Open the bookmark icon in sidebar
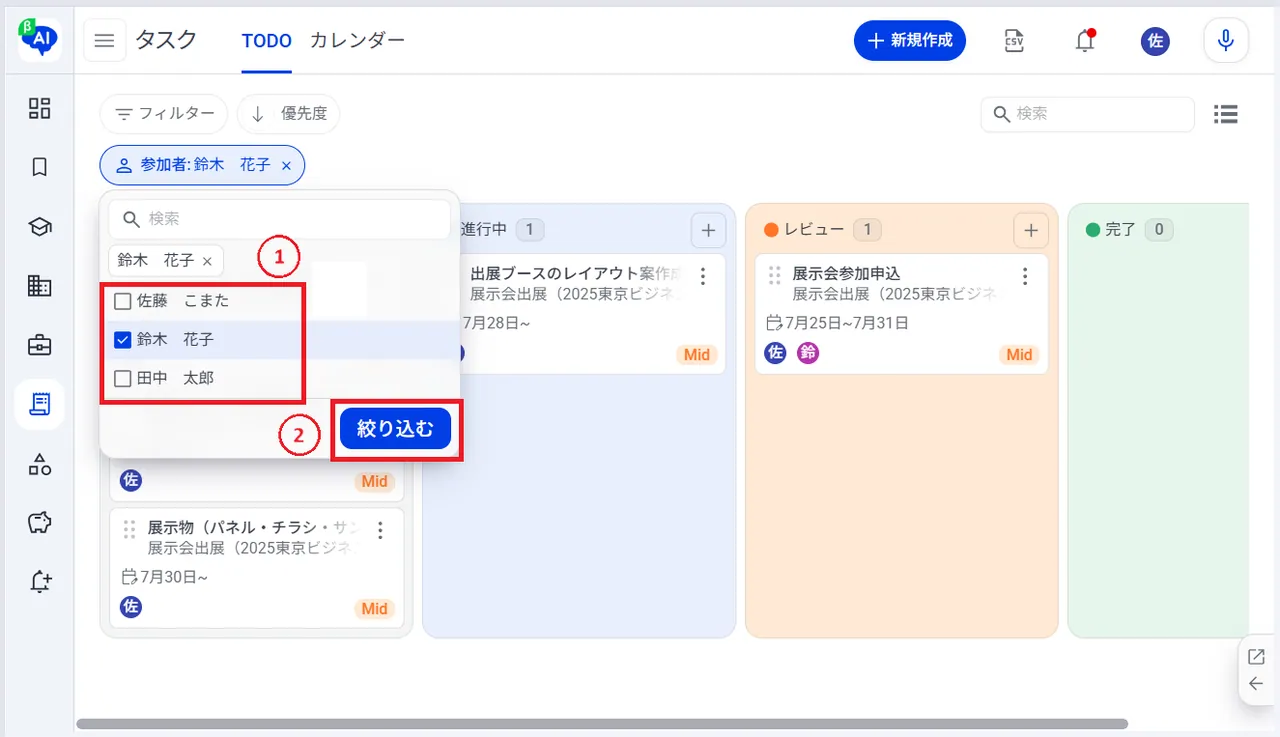The image size is (1280, 737). pos(39,167)
